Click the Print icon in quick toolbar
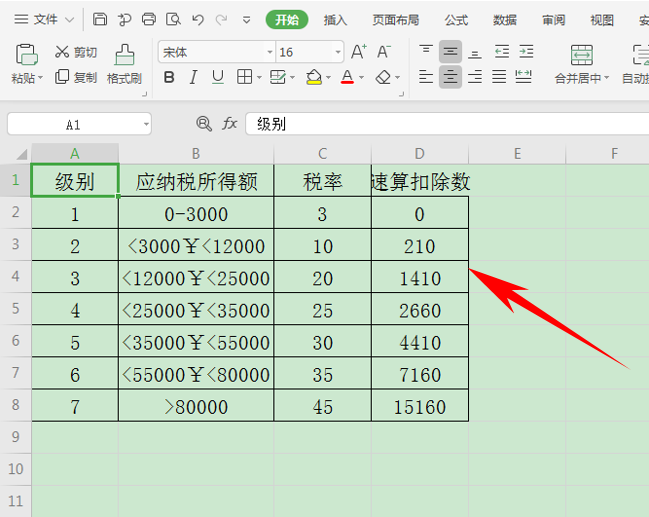This screenshot has width=649, height=517. tap(149, 19)
